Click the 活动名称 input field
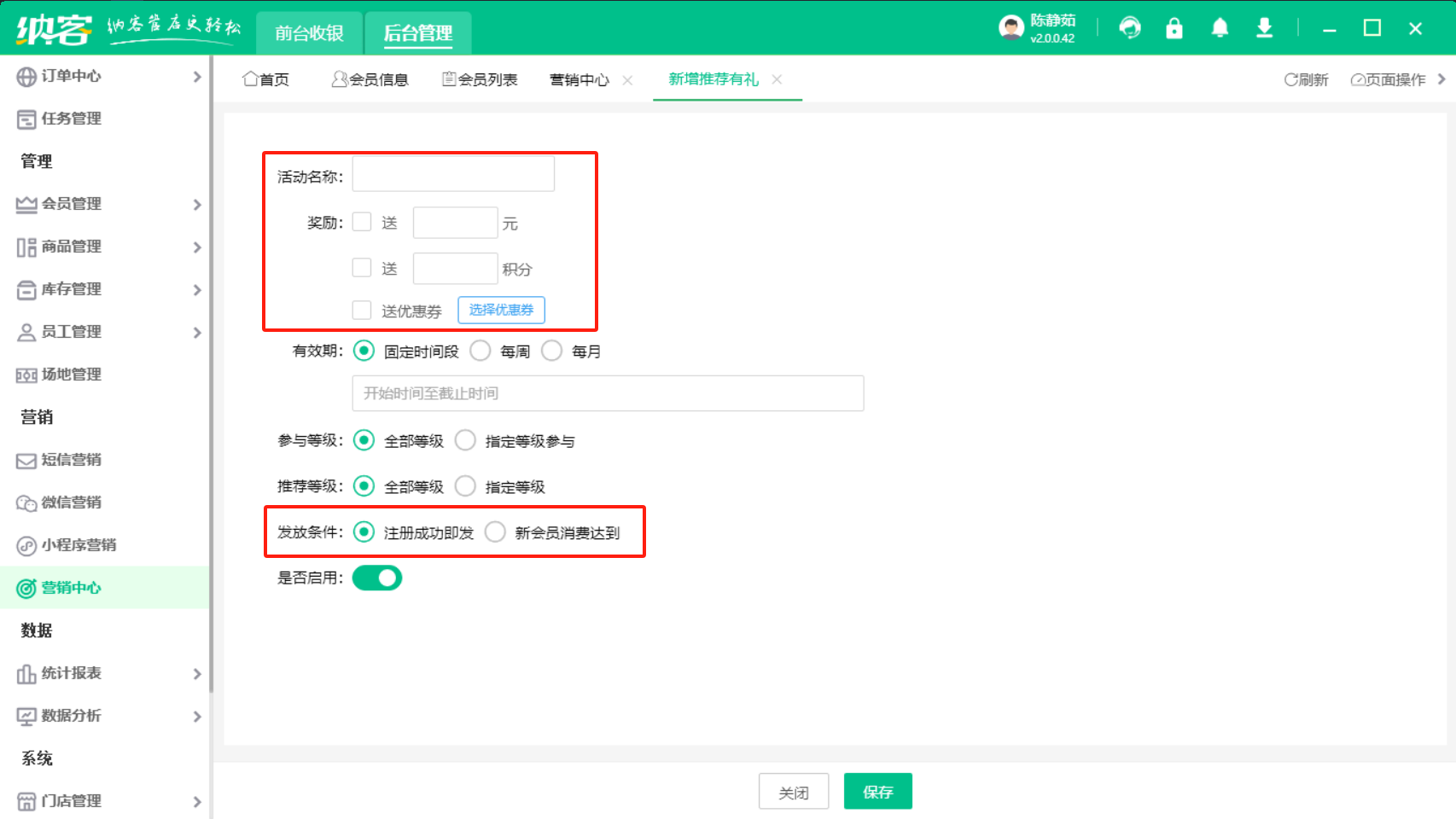Image resolution: width=1456 pixels, height=819 pixels. tap(453, 174)
